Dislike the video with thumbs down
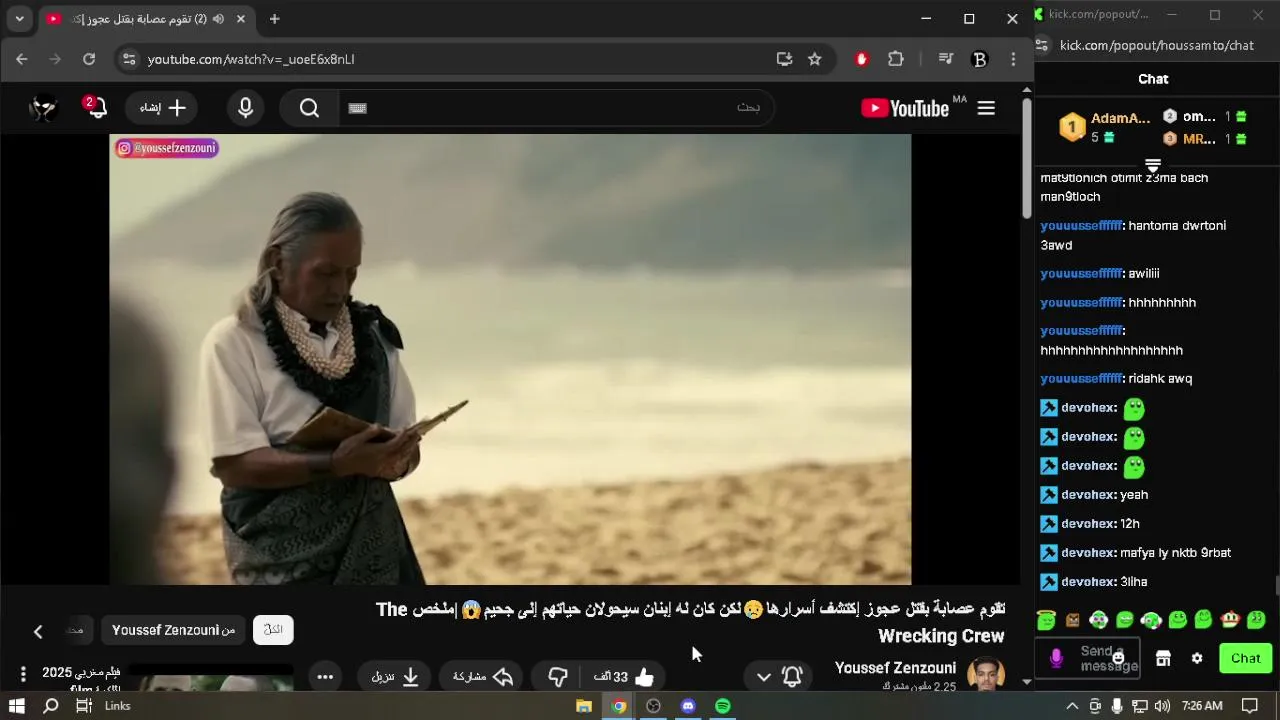This screenshot has height=720, width=1280. 558,677
